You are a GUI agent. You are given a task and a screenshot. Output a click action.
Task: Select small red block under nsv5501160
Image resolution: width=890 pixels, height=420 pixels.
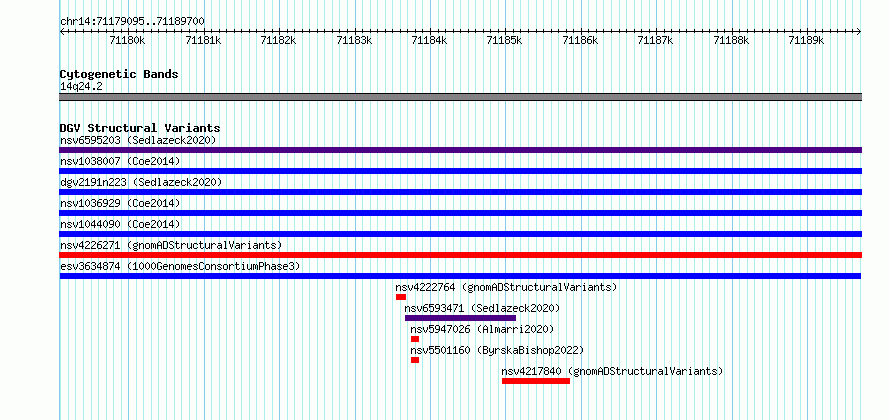click(x=415, y=360)
